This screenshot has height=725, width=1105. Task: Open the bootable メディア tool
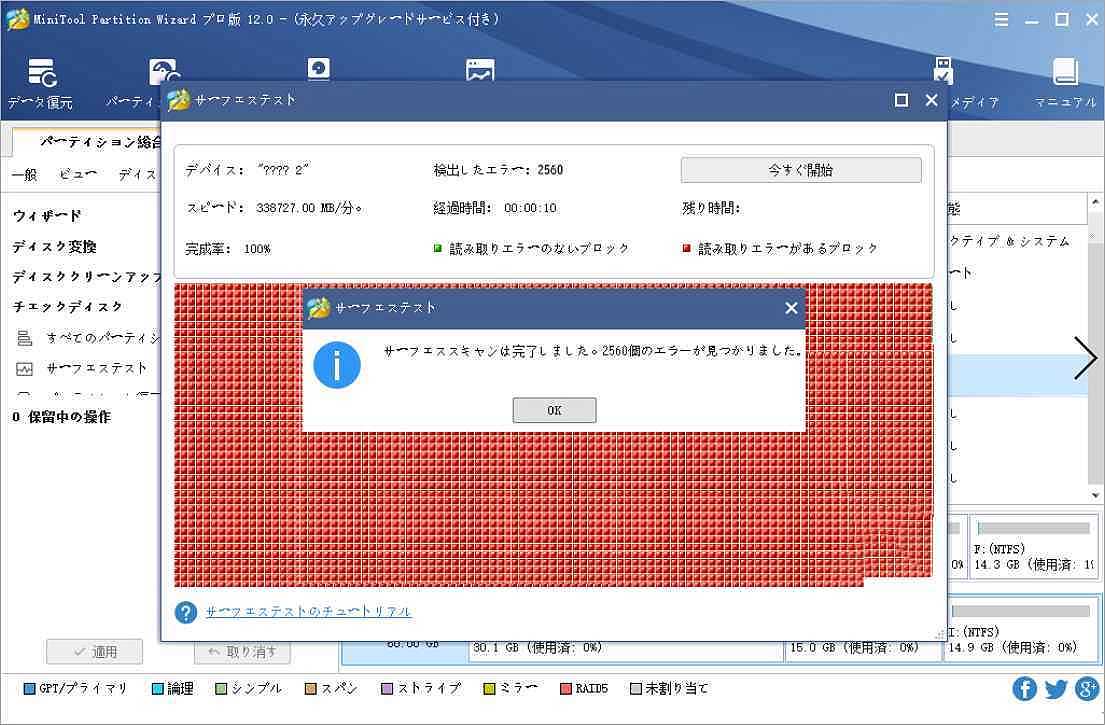click(943, 71)
